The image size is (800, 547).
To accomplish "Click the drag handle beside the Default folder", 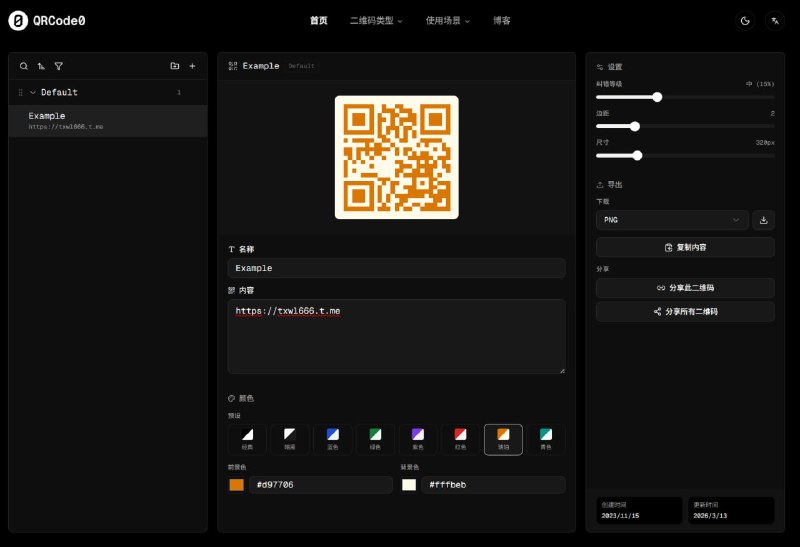I will click(x=20, y=92).
